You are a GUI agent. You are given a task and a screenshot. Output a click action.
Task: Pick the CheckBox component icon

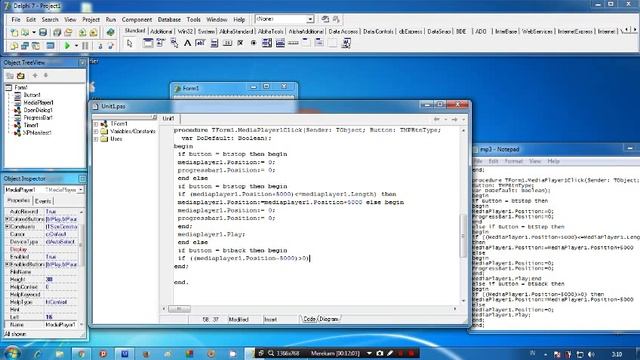240,43
